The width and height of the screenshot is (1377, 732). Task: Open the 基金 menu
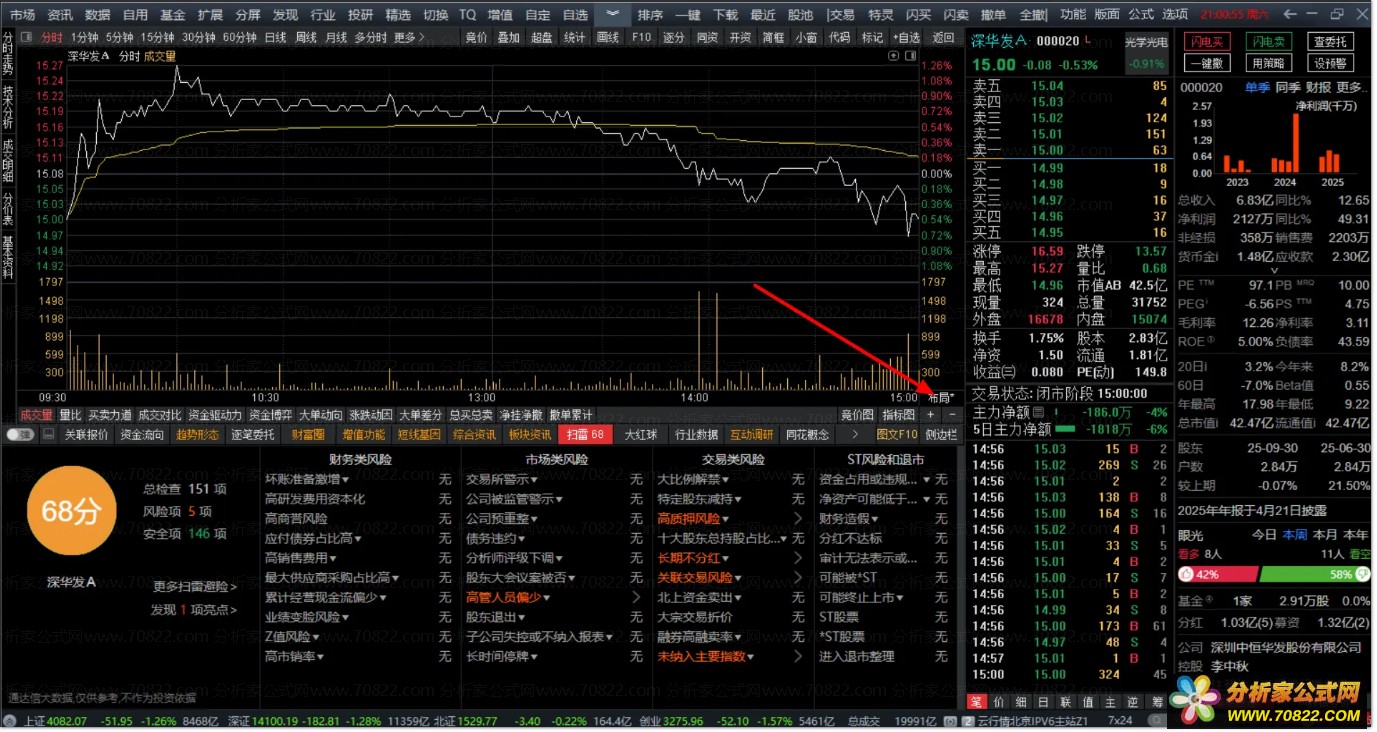pyautogui.click(x=173, y=15)
